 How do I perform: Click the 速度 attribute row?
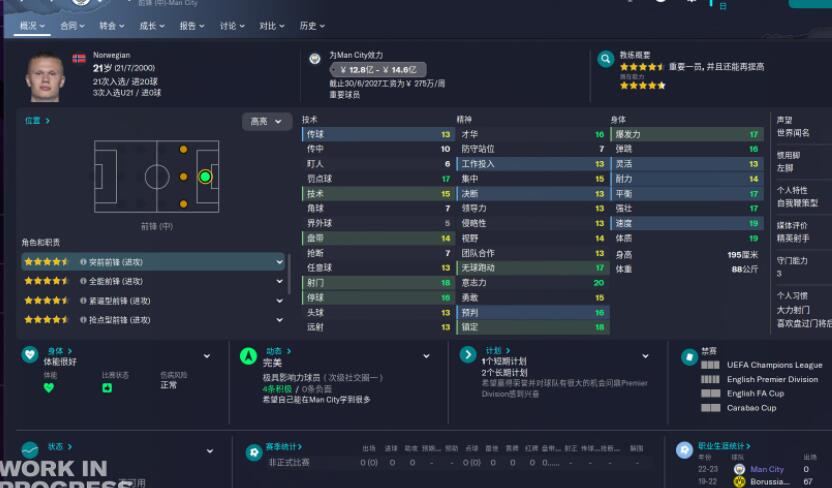click(687, 223)
